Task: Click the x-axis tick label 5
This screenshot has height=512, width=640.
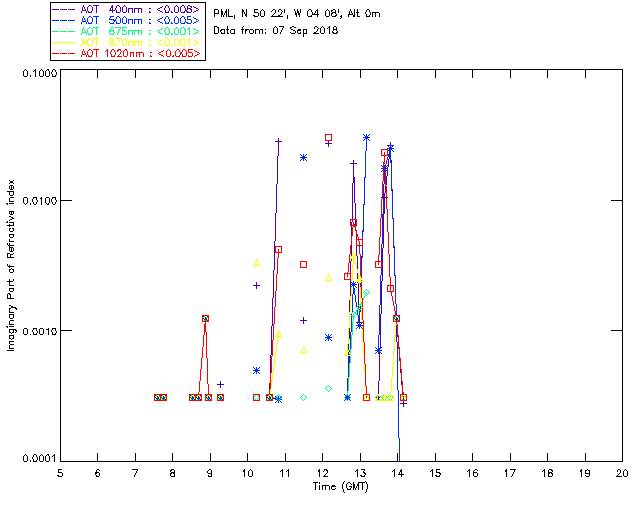Action: click(60, 473)
